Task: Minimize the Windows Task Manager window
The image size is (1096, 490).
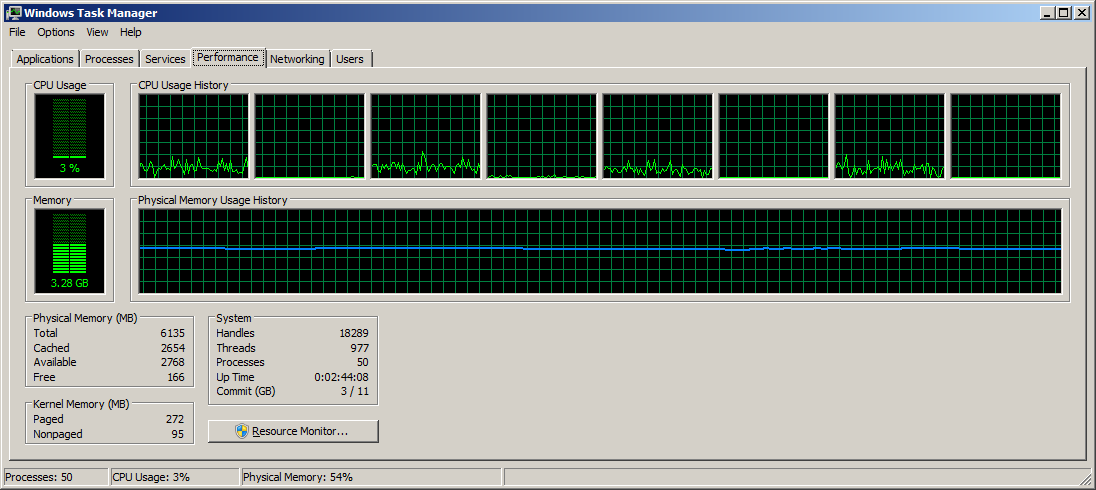Action: [x=1048, y=13]
